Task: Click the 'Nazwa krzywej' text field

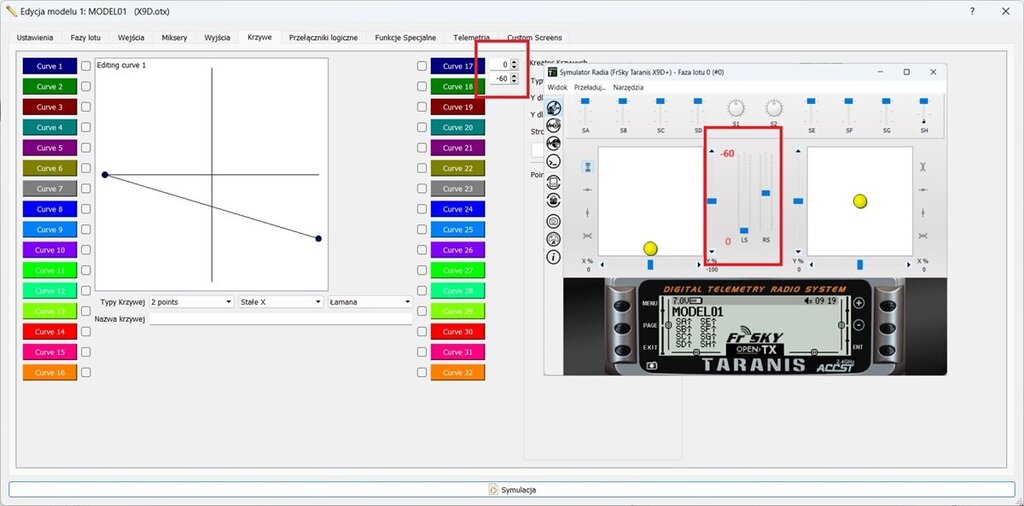Action: 280,319
